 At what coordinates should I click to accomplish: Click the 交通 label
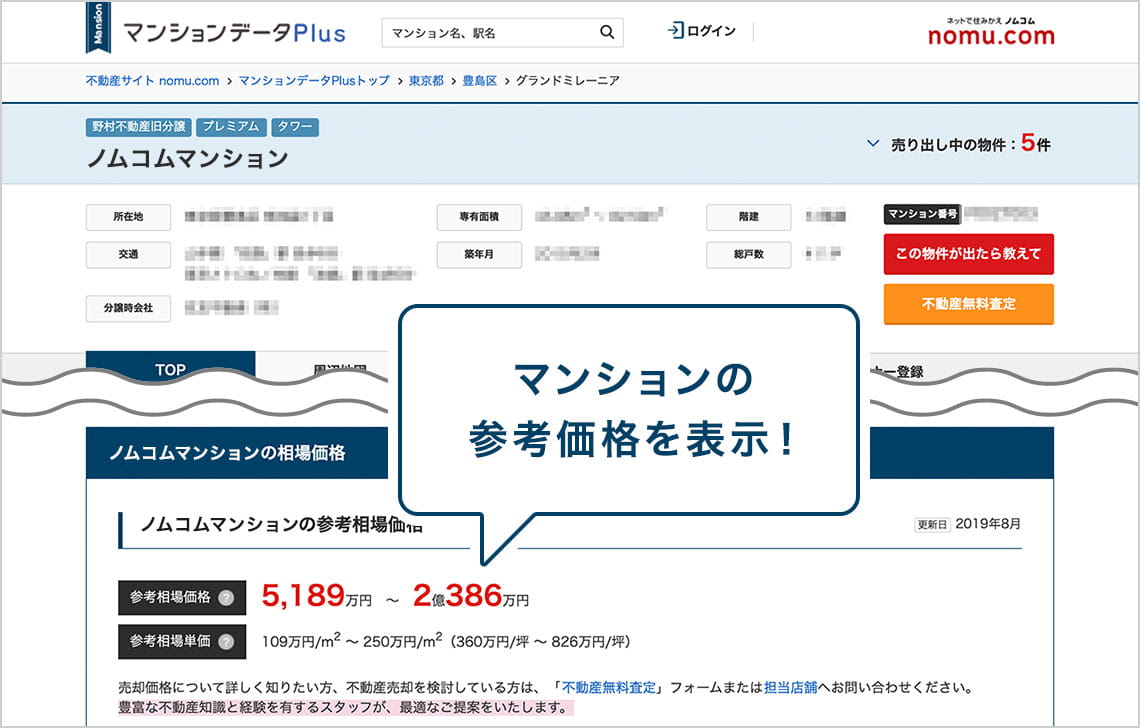click(x=129, y=255)
